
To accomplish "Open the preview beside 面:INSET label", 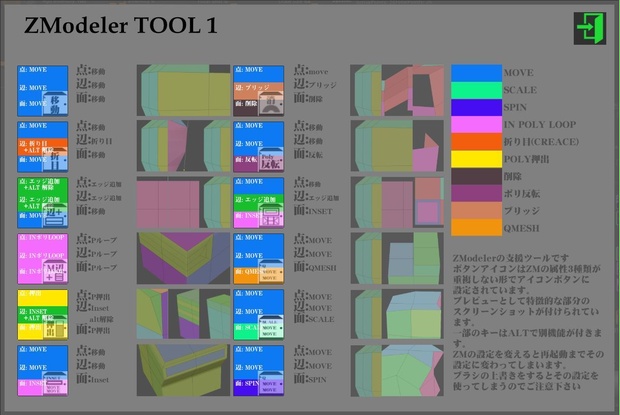I will click(x=397, y=202).
